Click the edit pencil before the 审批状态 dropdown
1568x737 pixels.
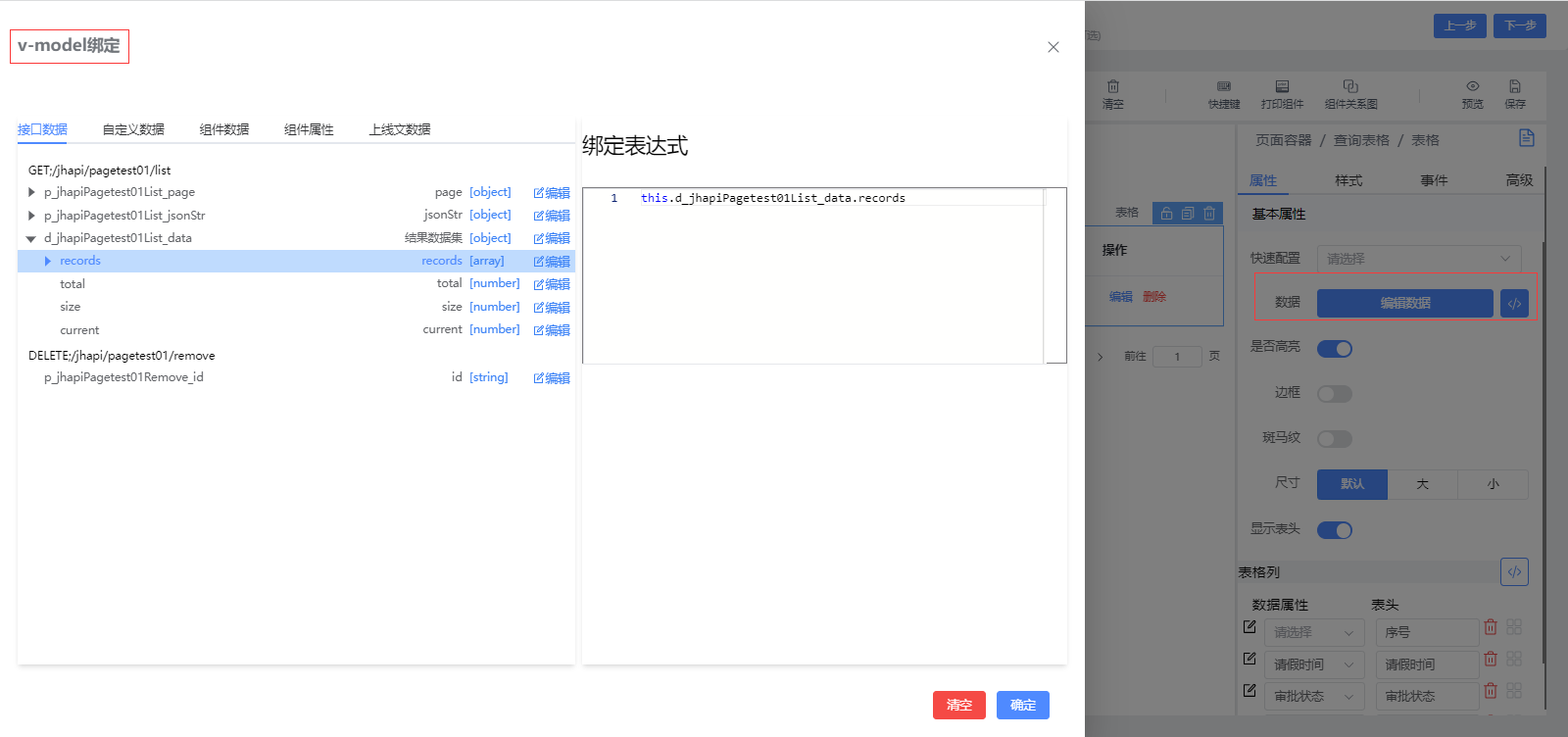tap(1249, 690)
